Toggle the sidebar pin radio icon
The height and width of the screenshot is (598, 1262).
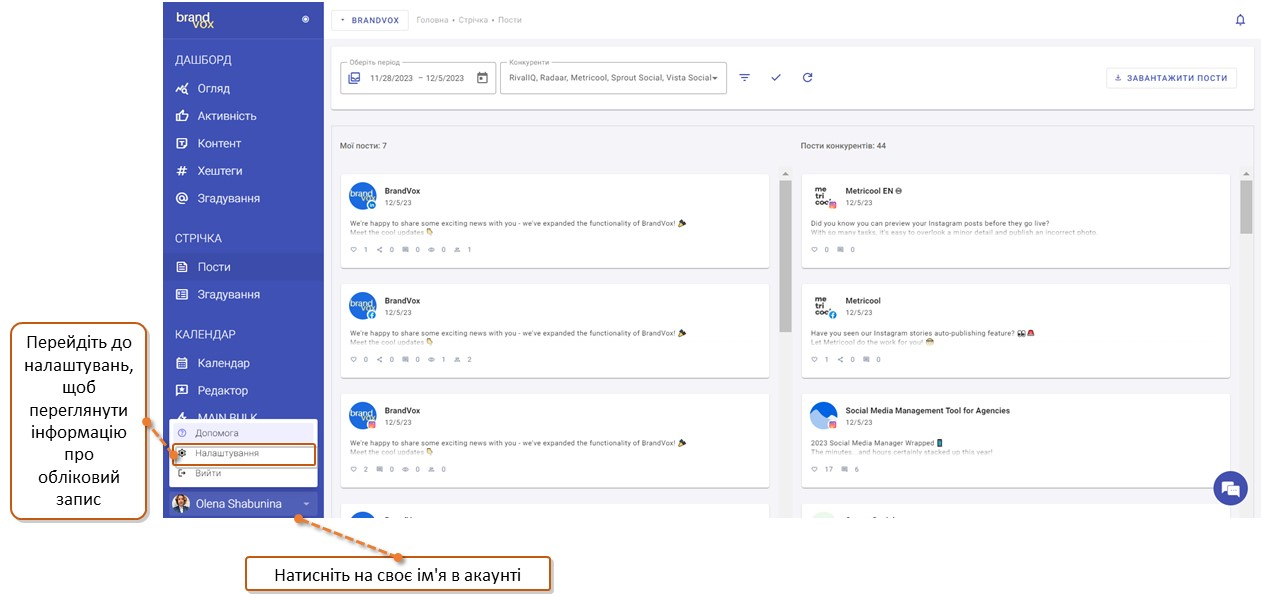[x=305, y=19]
